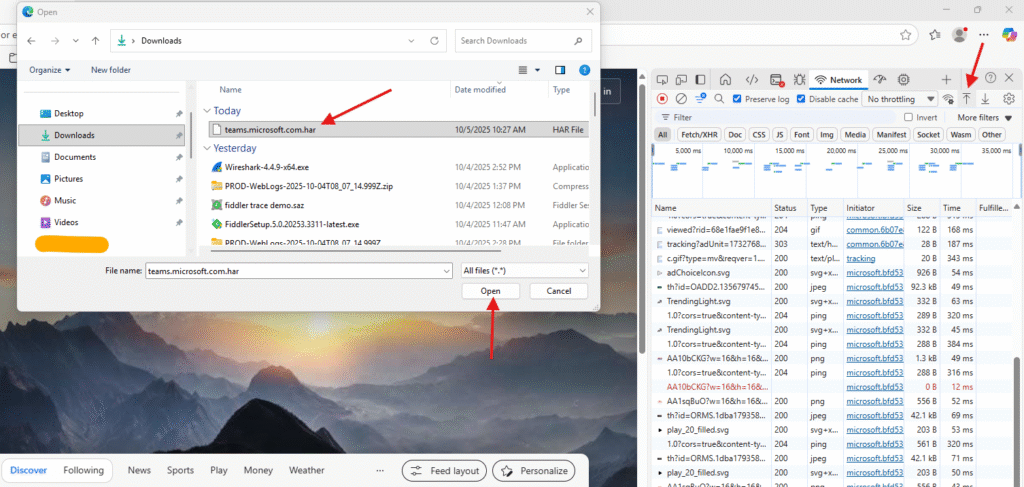The height and width of the screenshot is (487, 1024).
Task: Open the network search magnifier
Action: [x=718, y=99]
